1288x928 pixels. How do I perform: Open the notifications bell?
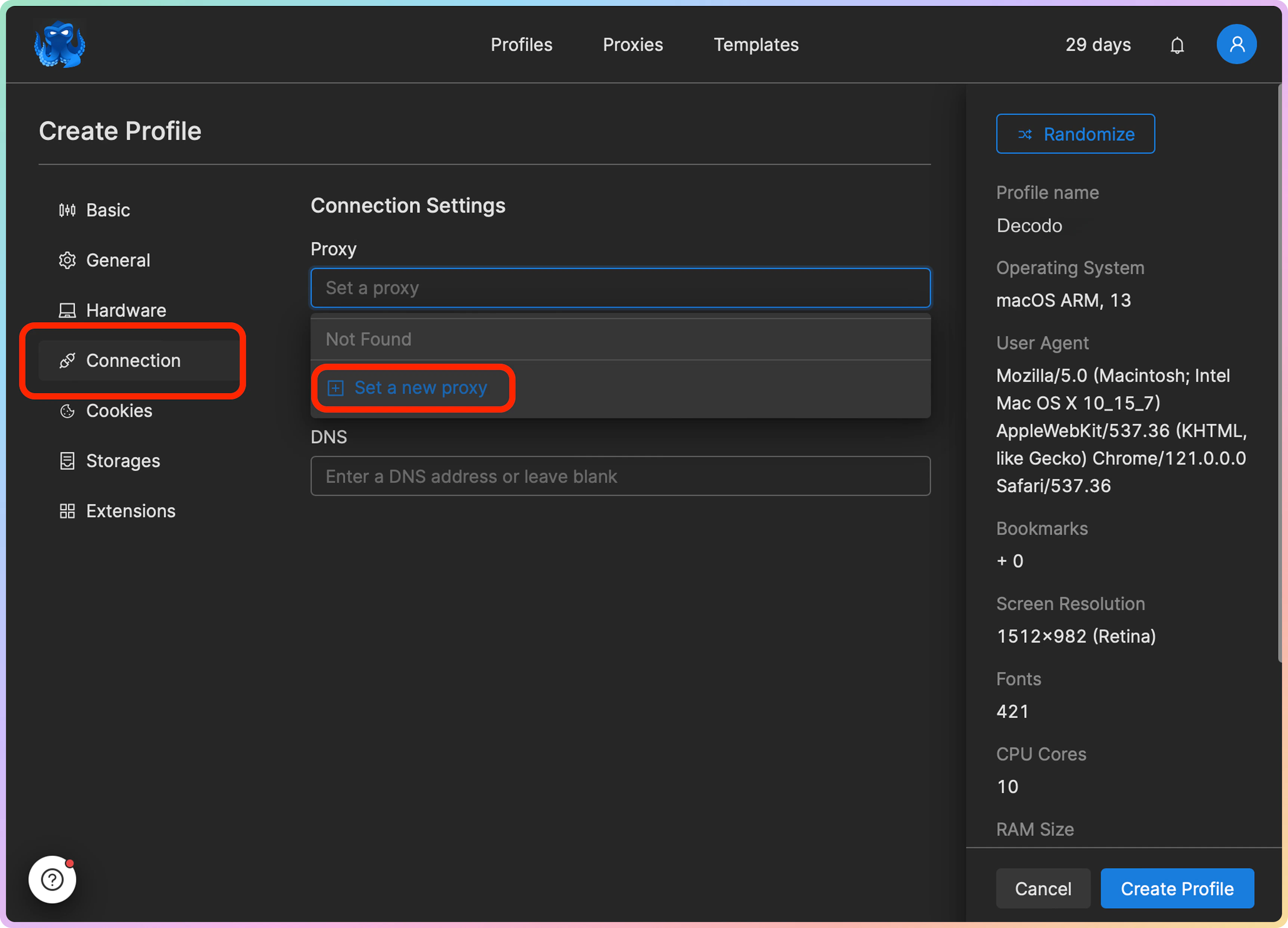(1177, 45)
